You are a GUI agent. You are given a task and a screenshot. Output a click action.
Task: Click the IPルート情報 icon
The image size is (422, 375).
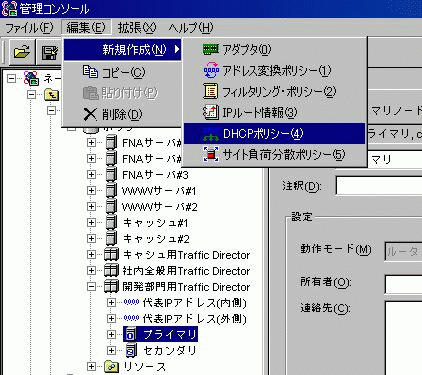(x=211, y=112)
